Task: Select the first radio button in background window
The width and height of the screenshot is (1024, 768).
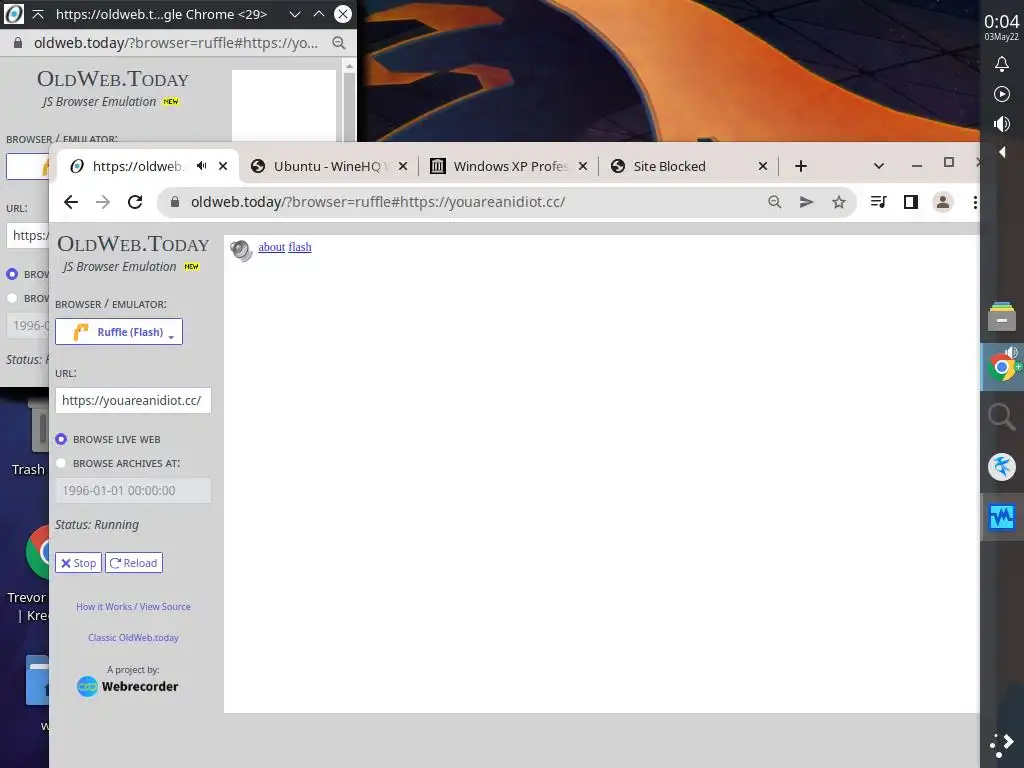Action: tap(12, 274)
